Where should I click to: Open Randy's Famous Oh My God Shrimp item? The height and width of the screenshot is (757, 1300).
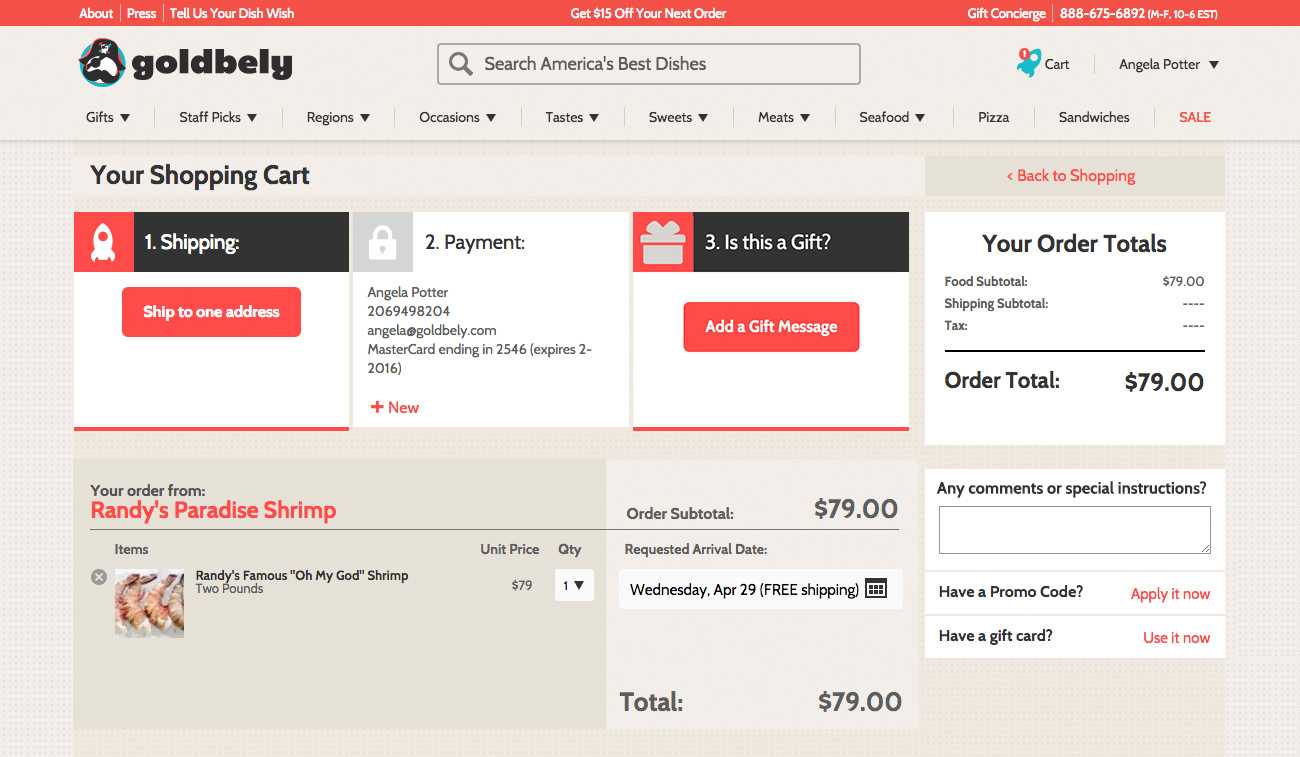click(x=302, y=575)
